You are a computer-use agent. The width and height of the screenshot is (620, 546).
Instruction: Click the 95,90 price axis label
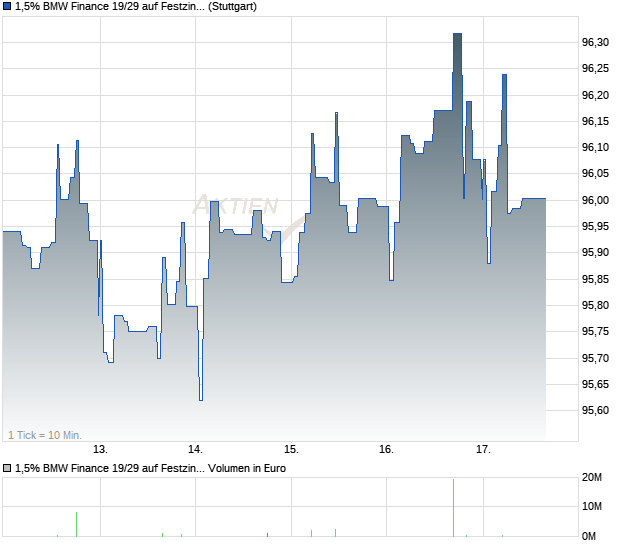(x=595, y=252)
